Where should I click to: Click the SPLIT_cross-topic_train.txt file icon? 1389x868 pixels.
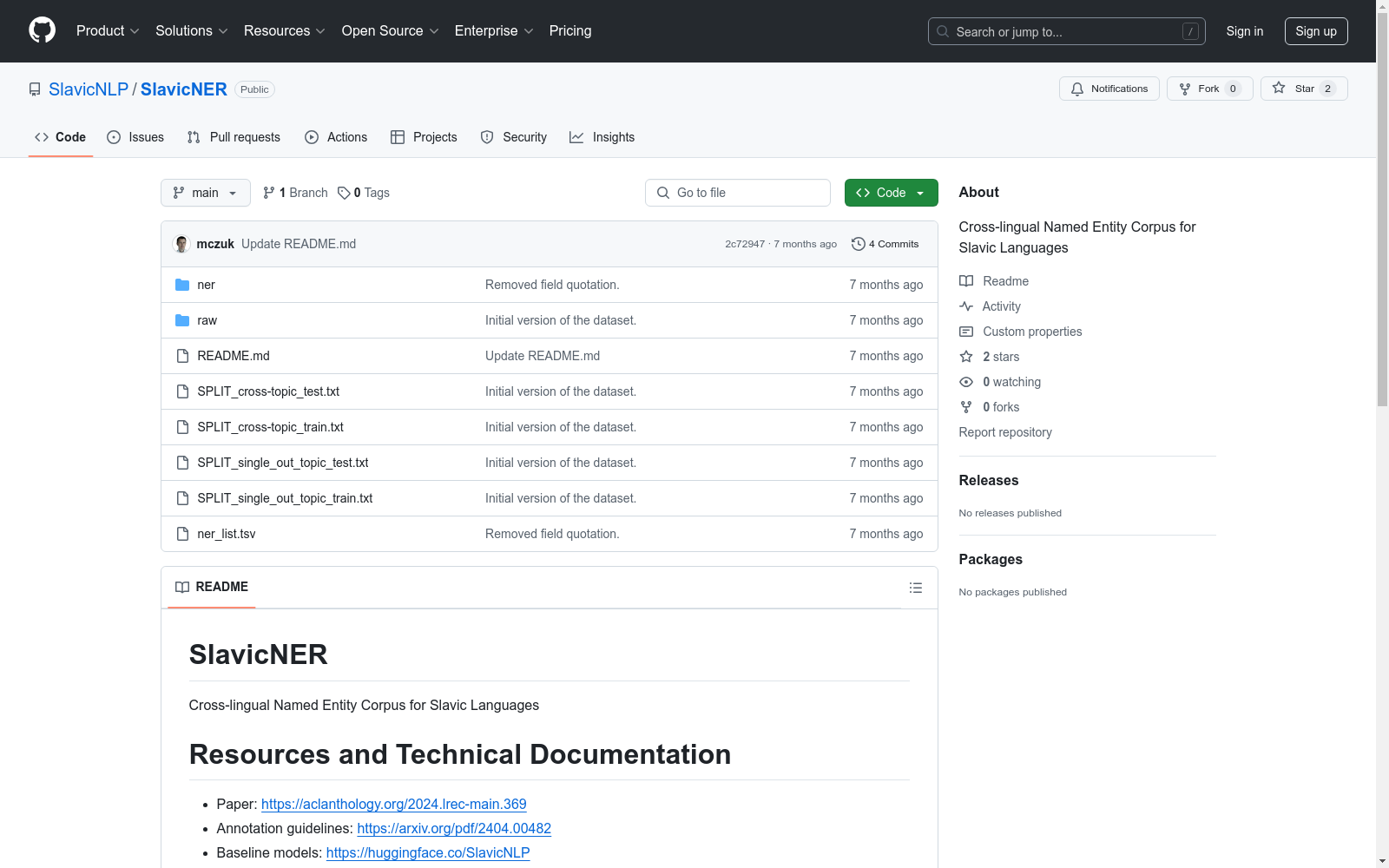182,427
